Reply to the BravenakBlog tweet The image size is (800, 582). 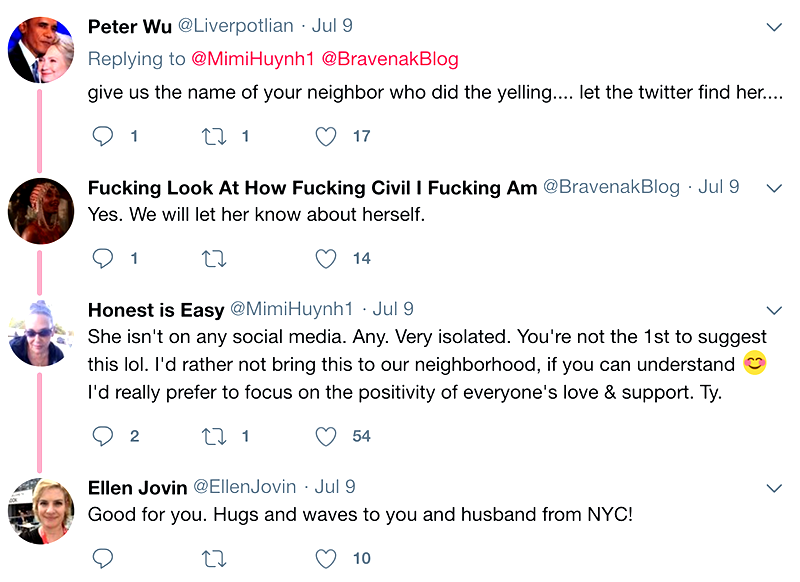point(103,258)
